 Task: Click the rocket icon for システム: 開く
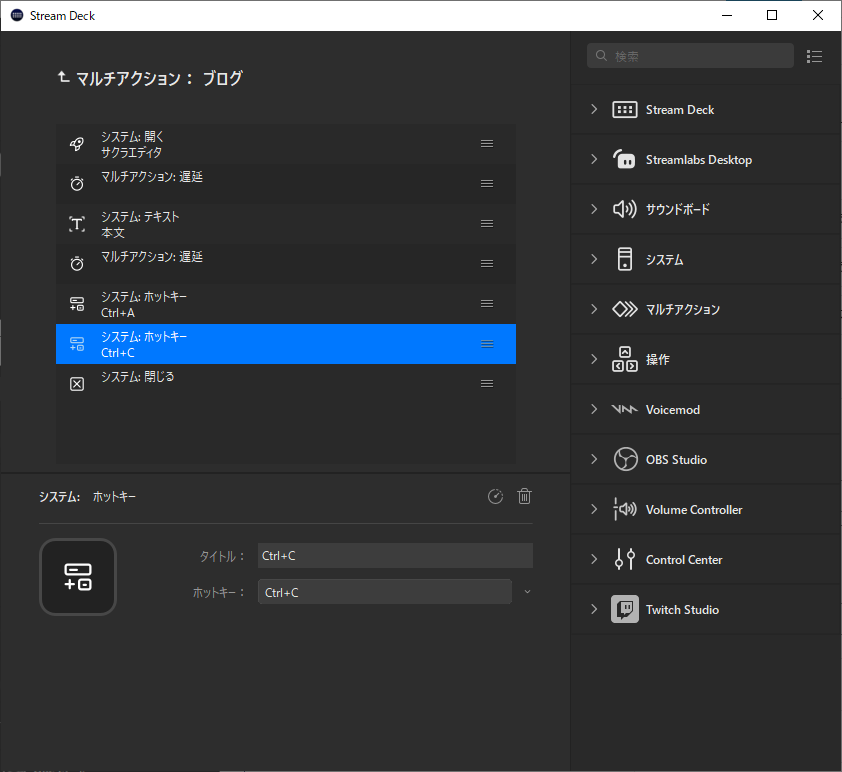tap(77, 144)
